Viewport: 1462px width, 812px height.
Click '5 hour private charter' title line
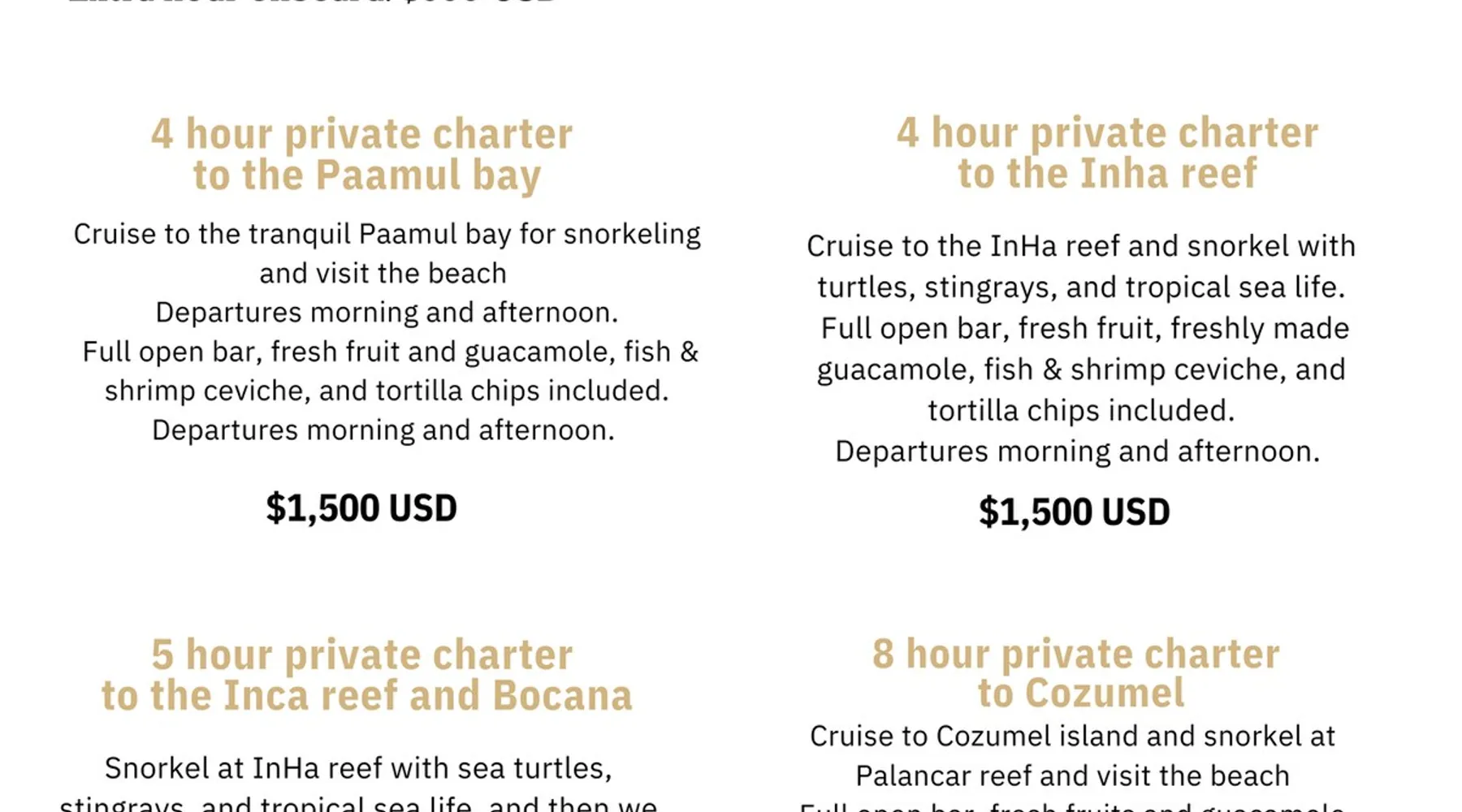point(362,654)
